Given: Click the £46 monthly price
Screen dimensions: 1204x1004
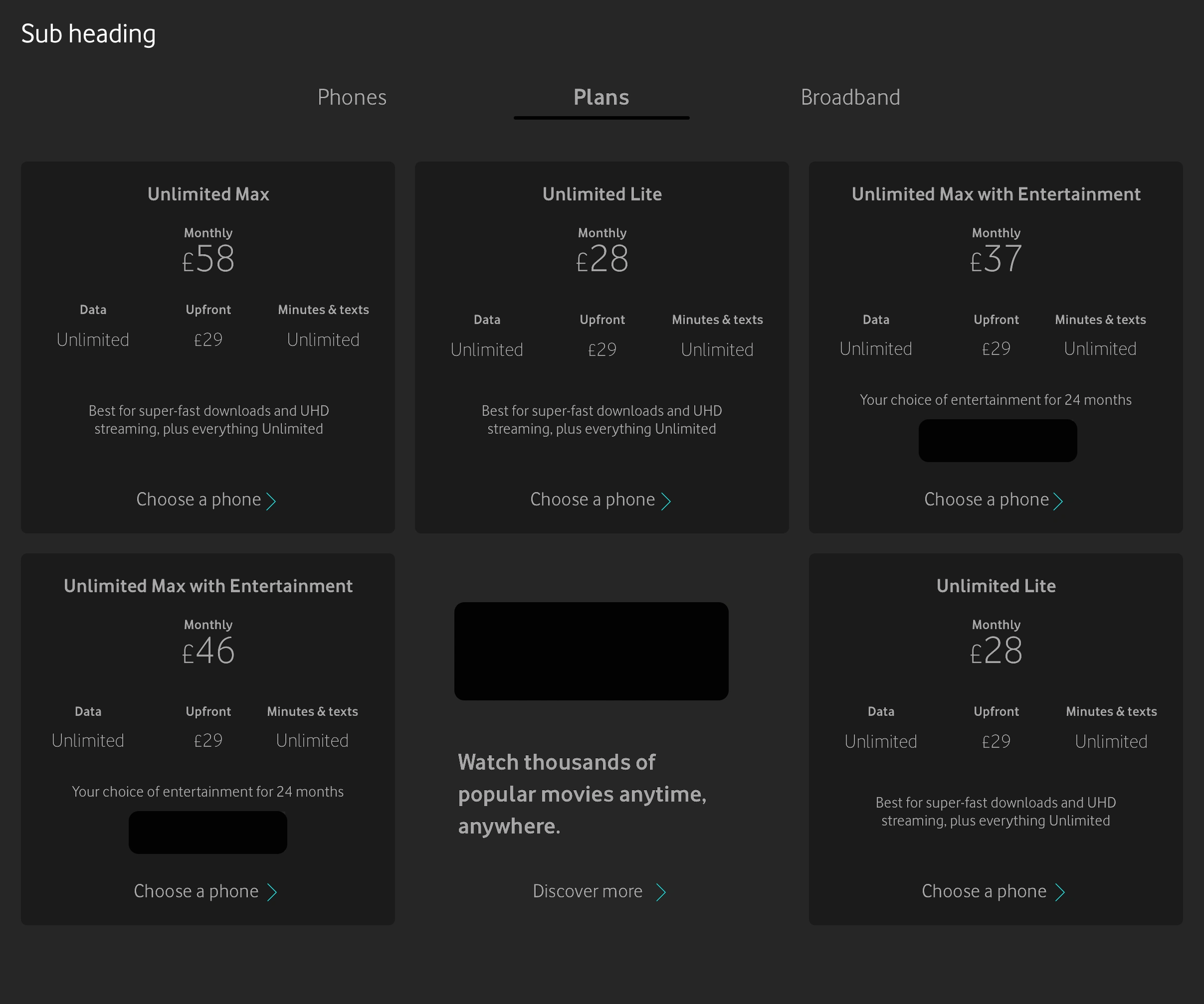Looking at the screenshot, I should point(208,651).
